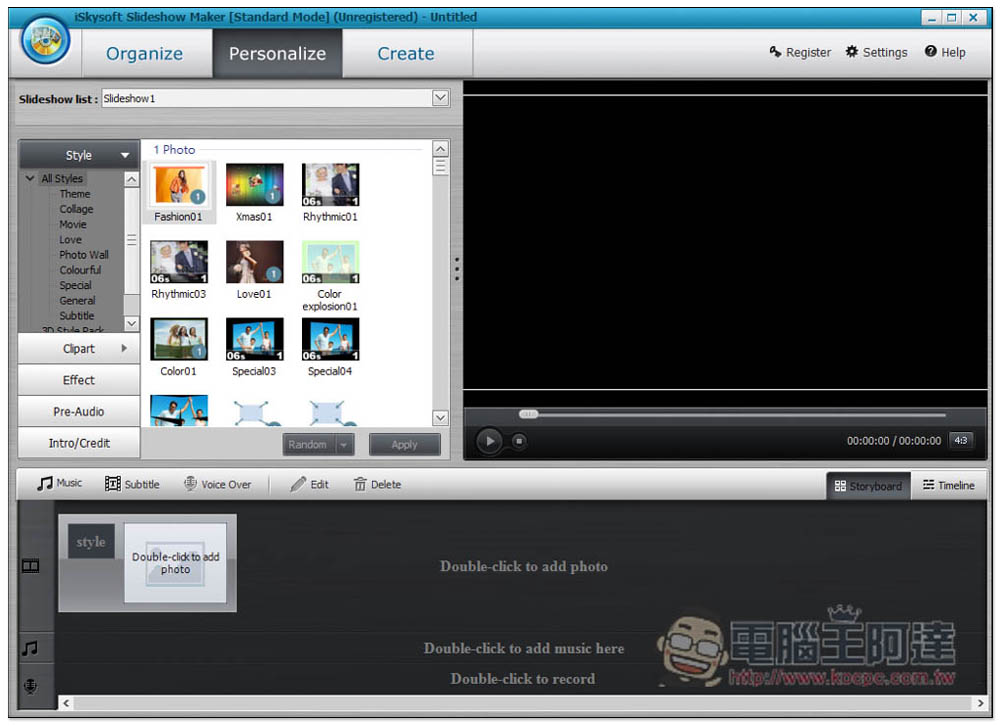1000x726 pixels.
Task: Stop preview playback
Action: coord(519,440)
